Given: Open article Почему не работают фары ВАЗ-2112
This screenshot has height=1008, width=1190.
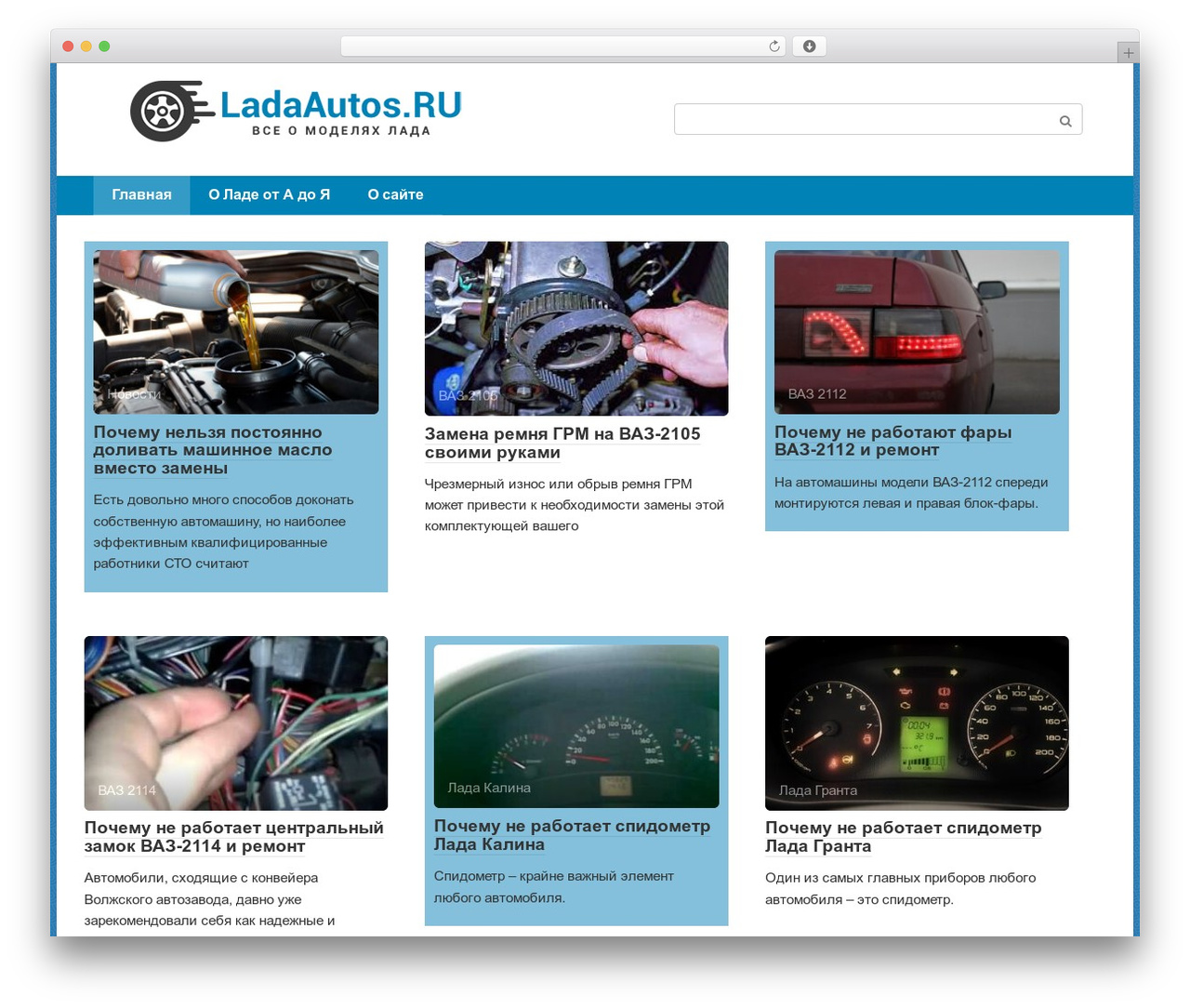Looking at the screenshot, I should (892, 441).
